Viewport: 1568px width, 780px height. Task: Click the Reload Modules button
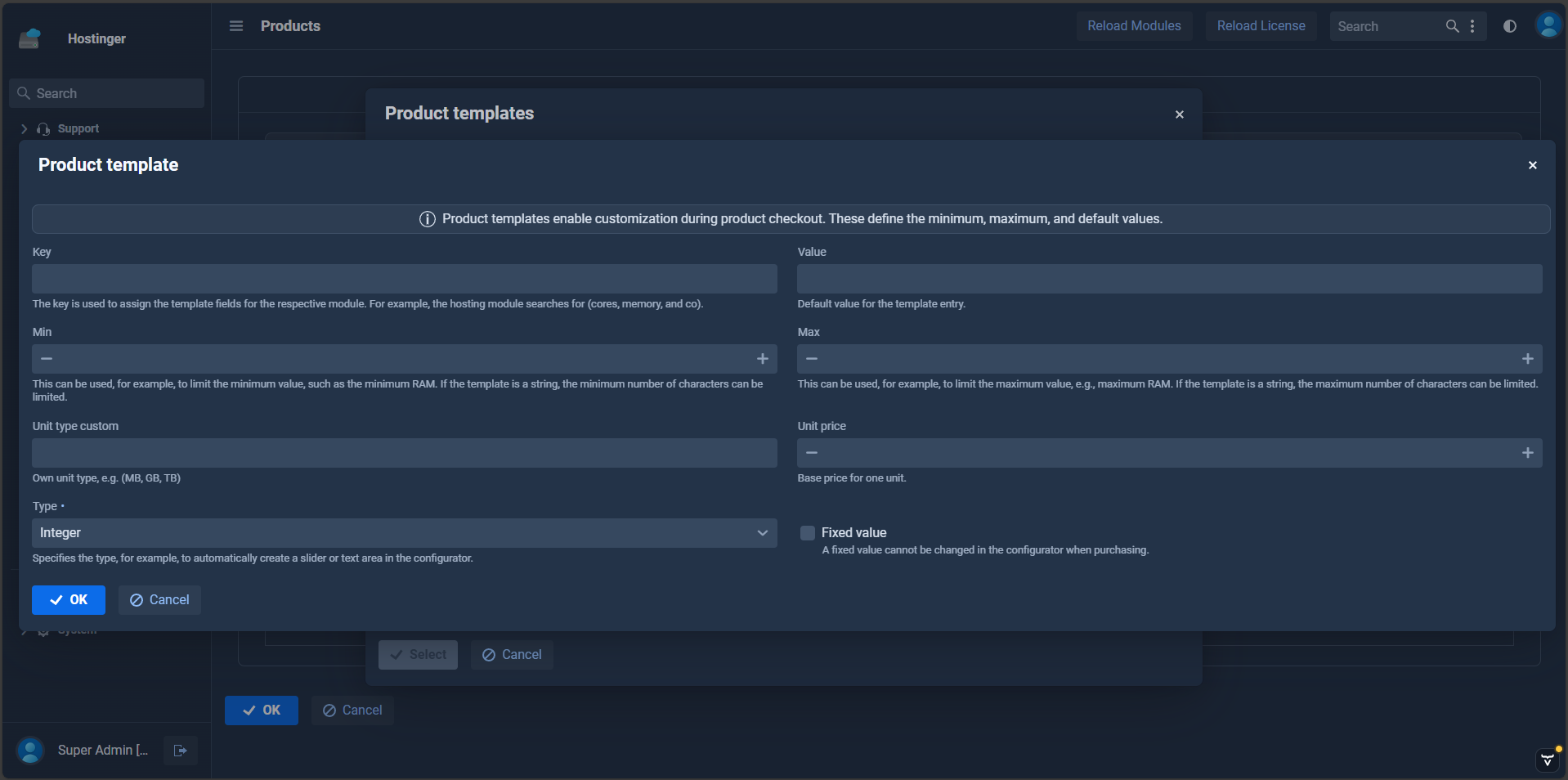(1134, 25)
